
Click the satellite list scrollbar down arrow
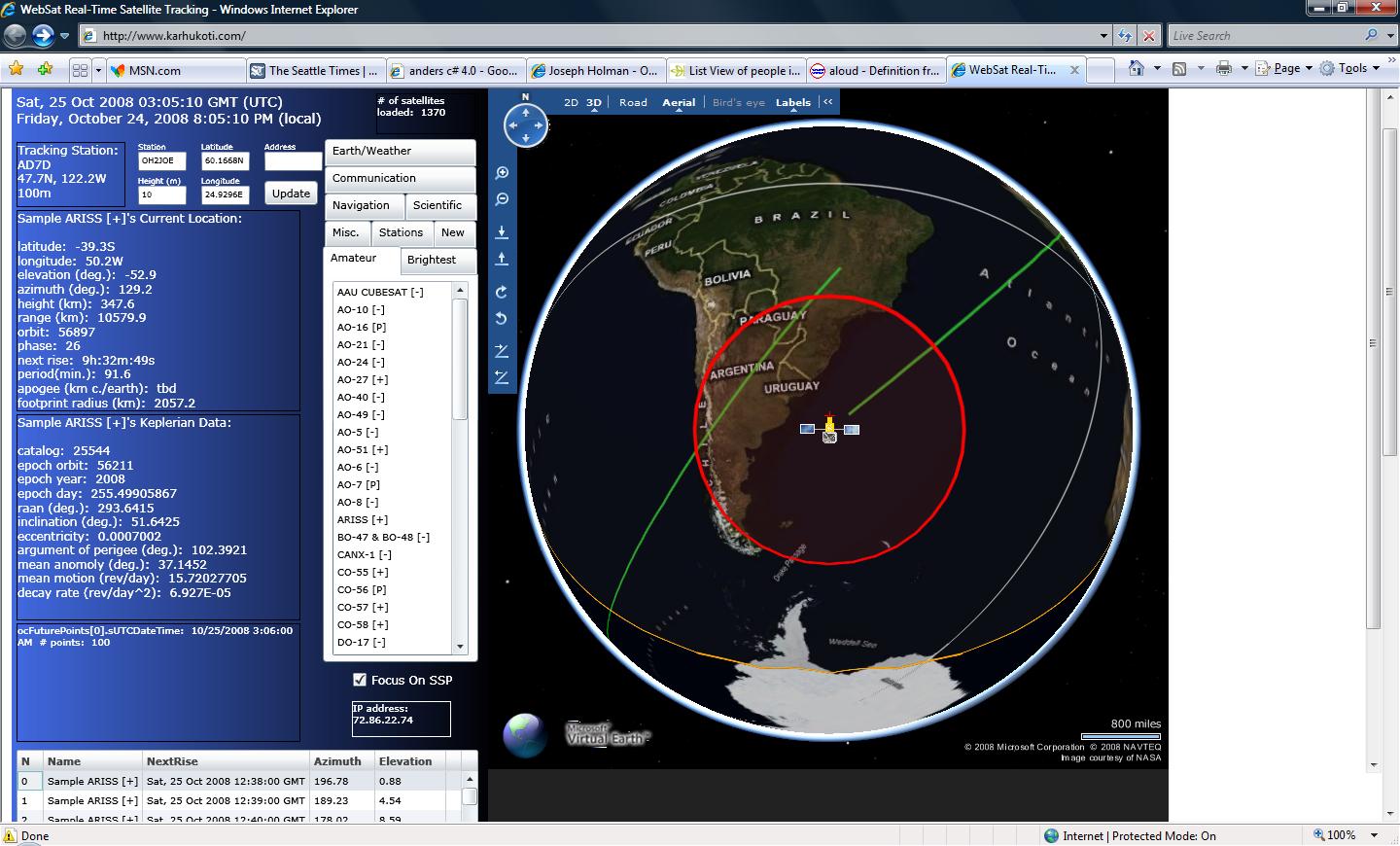460,646
